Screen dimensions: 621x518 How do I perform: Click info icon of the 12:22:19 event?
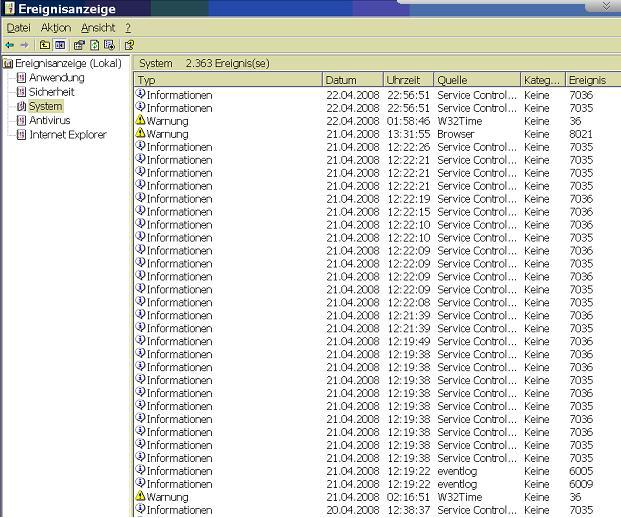(x=140, y=198)
